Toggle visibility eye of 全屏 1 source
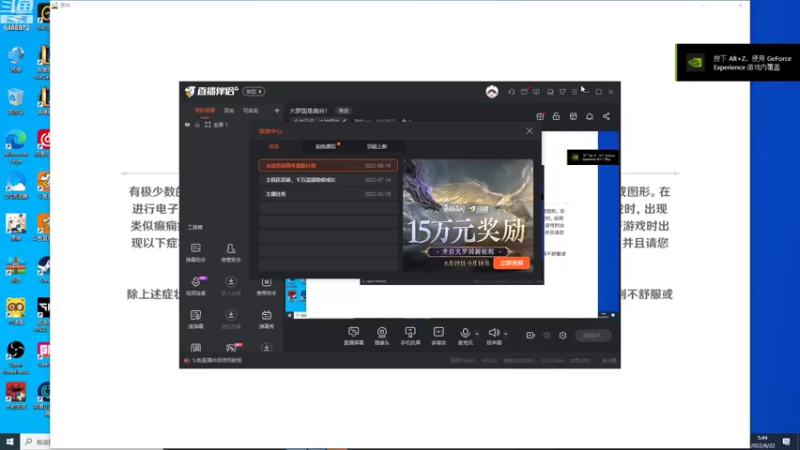 coord(187,124)
